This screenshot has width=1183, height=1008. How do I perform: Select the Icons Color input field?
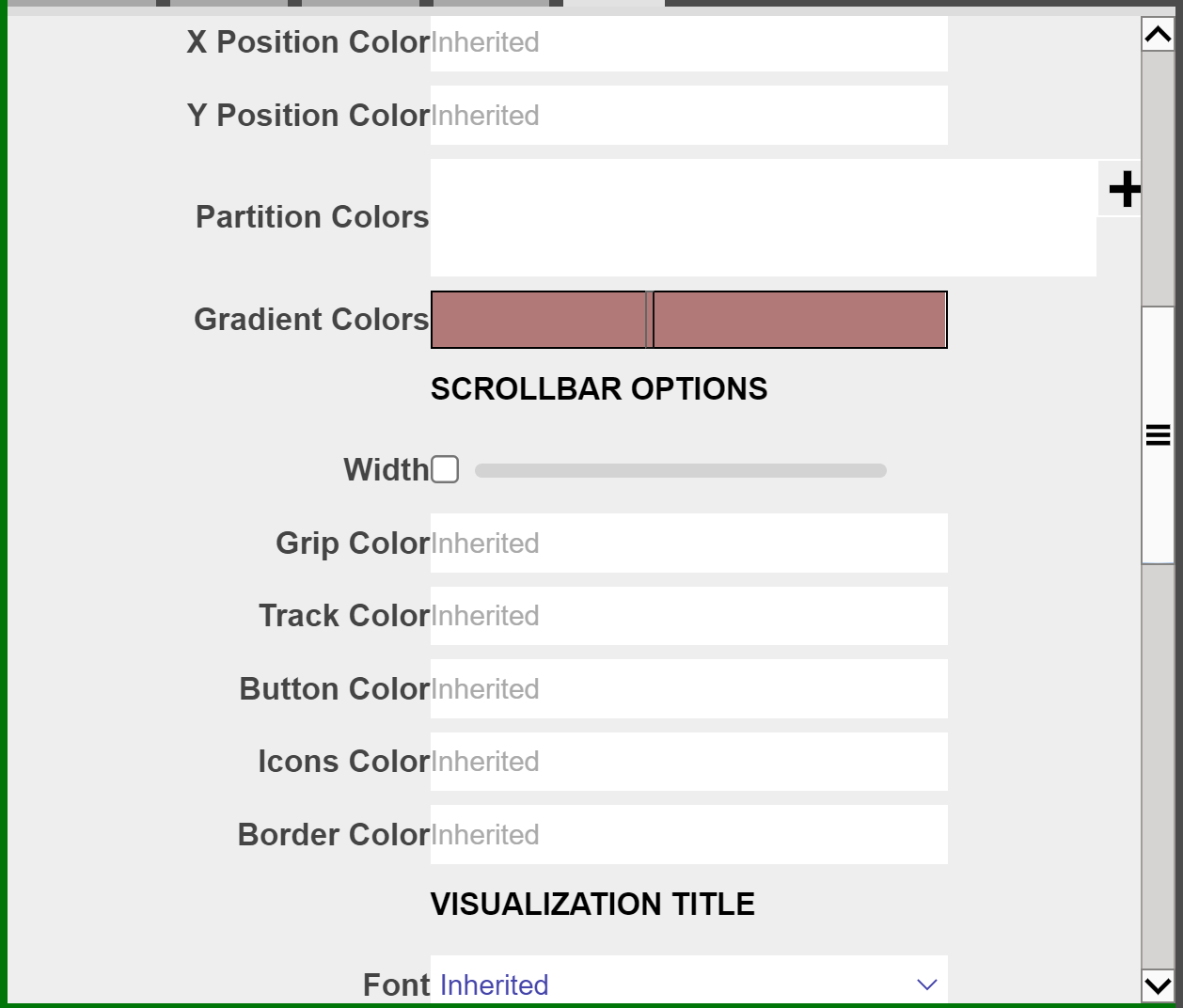(x=688, y=762)
